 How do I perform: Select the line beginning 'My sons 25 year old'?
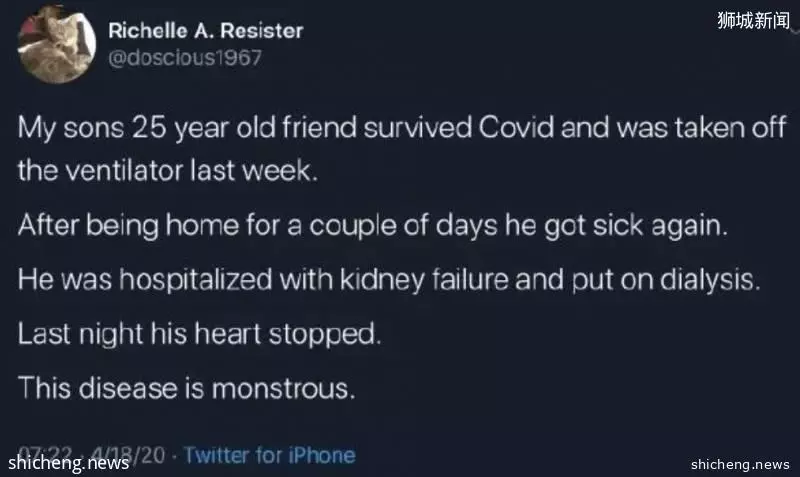point(402,128)
